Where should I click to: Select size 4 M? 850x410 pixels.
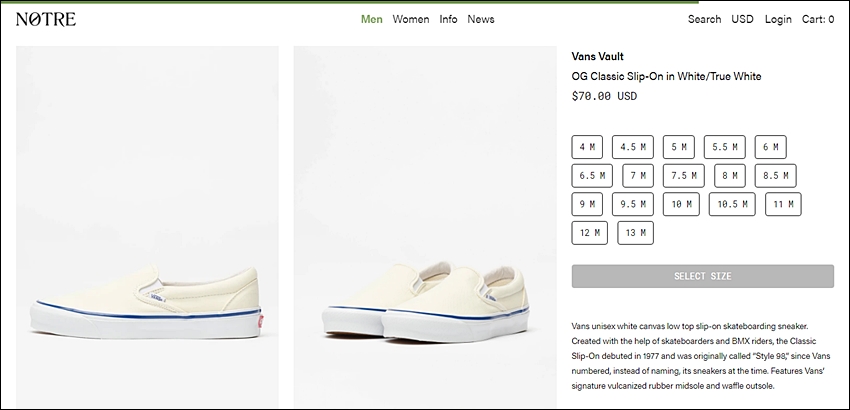tap(587, 147)
